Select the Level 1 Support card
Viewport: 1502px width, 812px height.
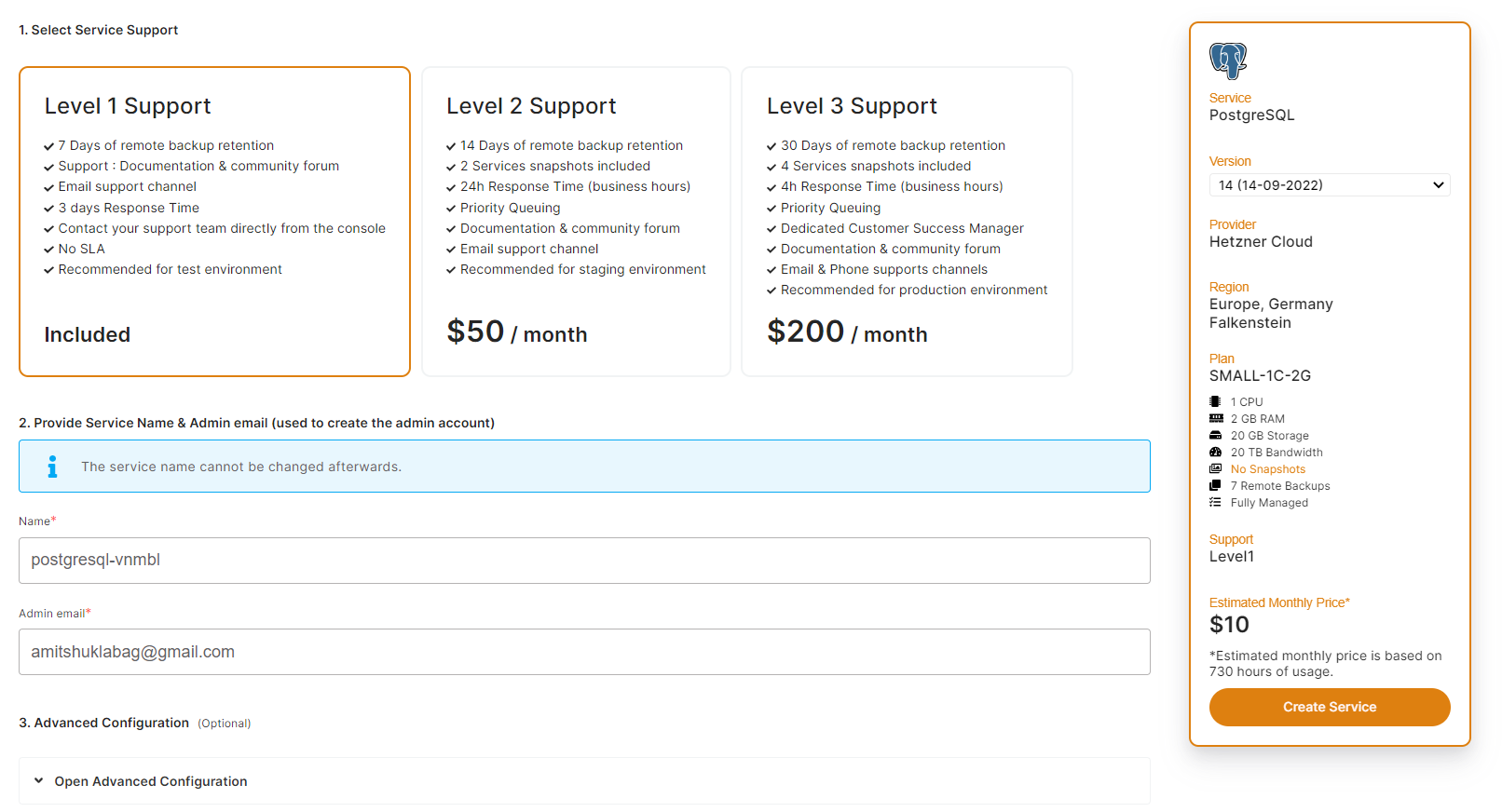tap(214, 222)
